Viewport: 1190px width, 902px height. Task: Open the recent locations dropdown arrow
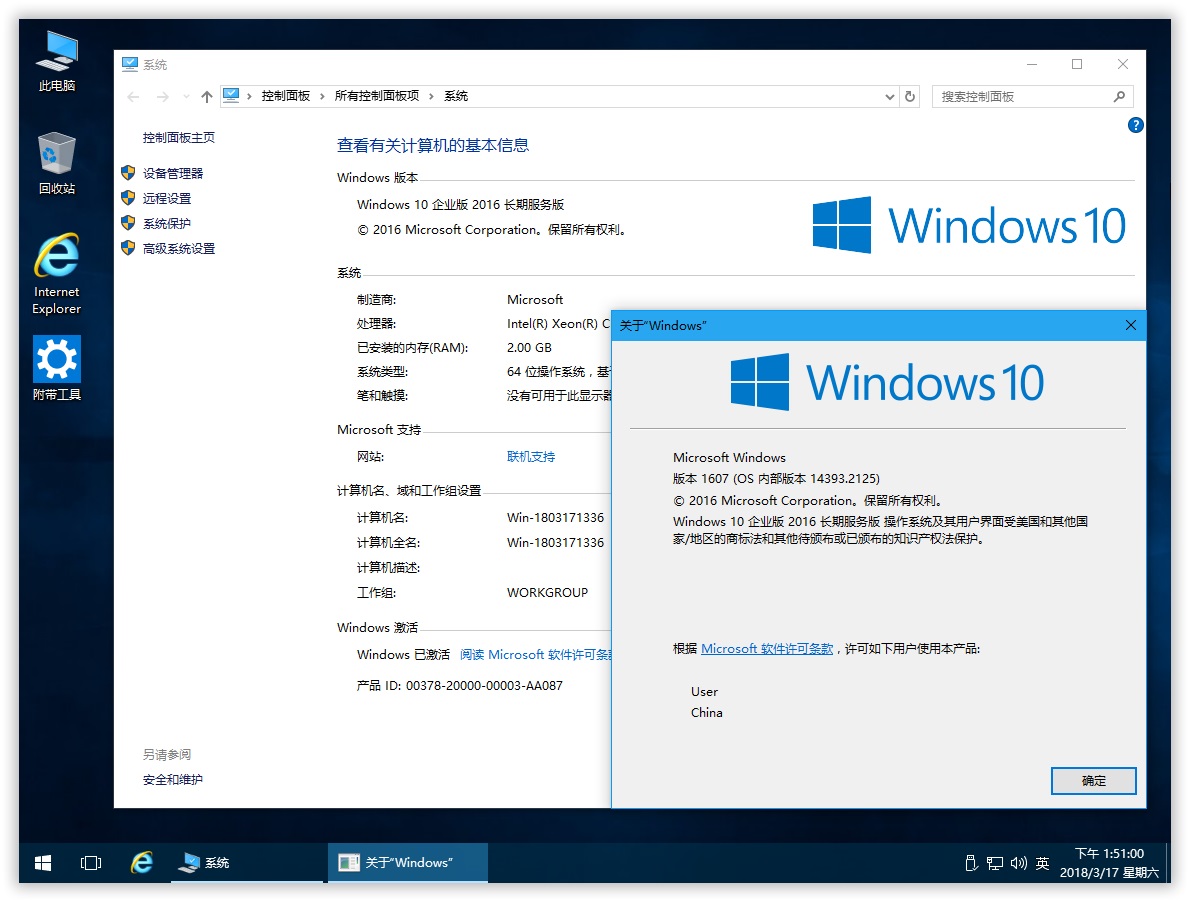(x=187, y=96)
